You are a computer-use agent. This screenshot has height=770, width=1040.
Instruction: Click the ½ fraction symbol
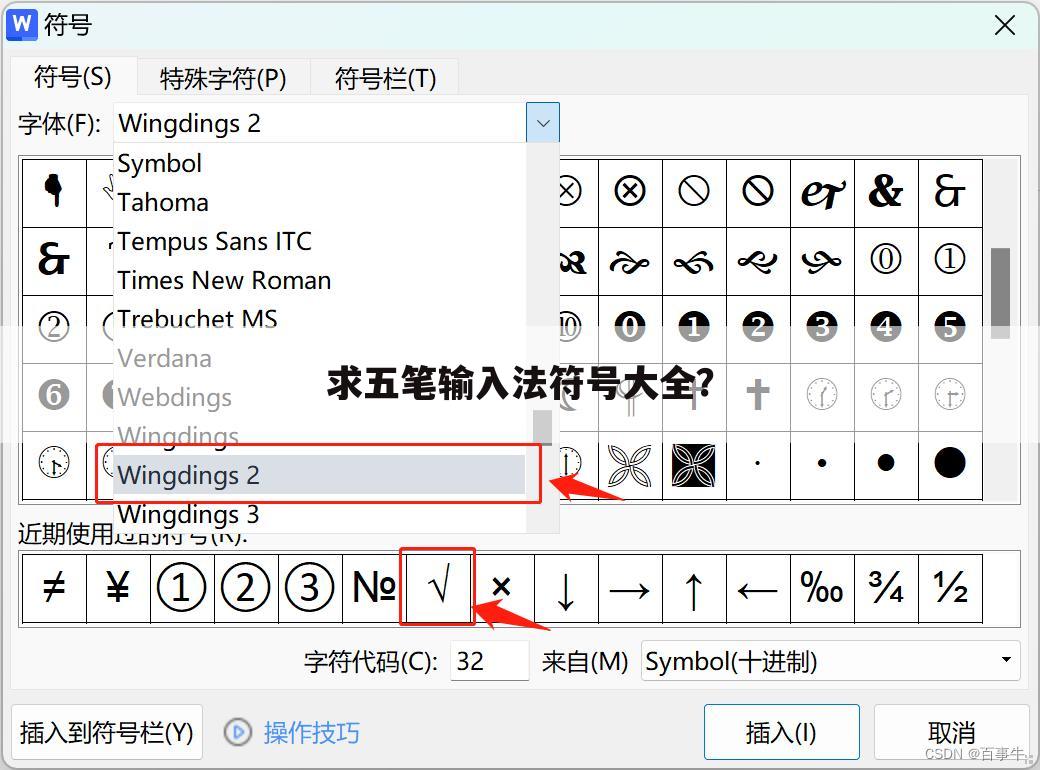coord(950,590)
